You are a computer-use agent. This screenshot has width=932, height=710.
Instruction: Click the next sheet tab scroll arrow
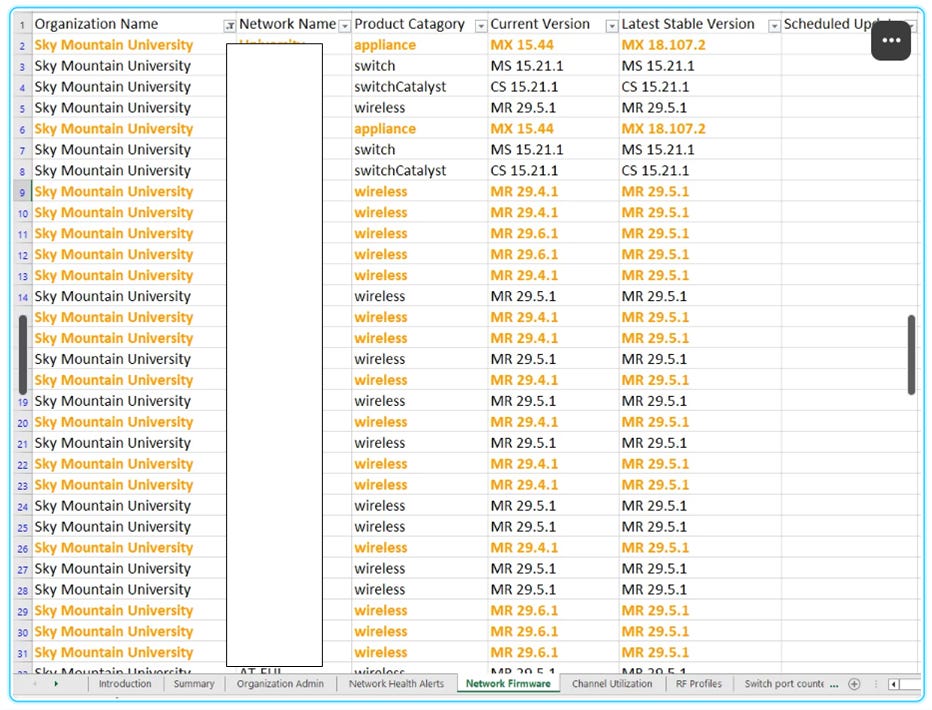(56, 684)
